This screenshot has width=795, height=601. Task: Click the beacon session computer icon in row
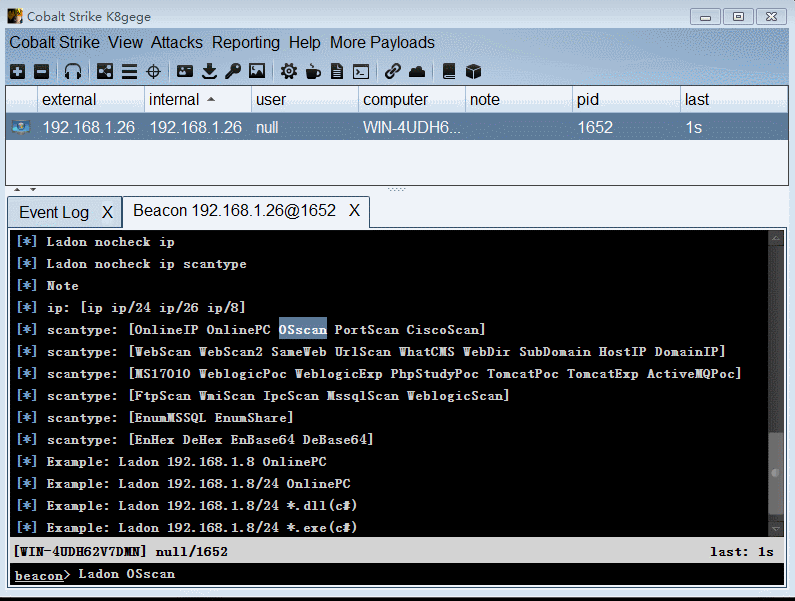21,127
